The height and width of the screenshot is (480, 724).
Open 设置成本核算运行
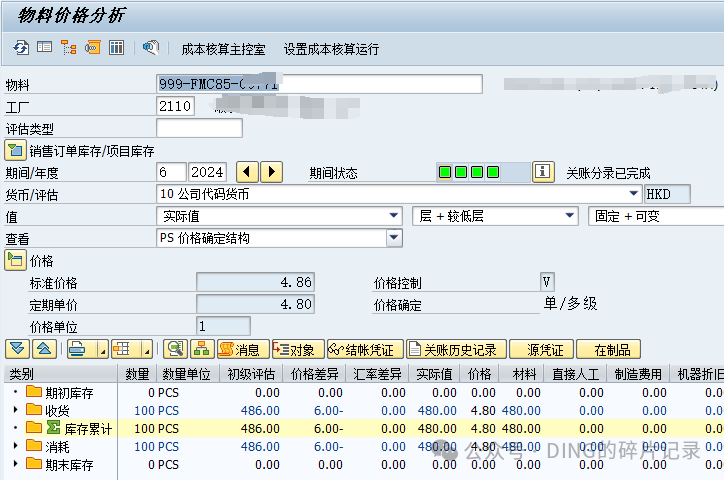coord(331,49)
